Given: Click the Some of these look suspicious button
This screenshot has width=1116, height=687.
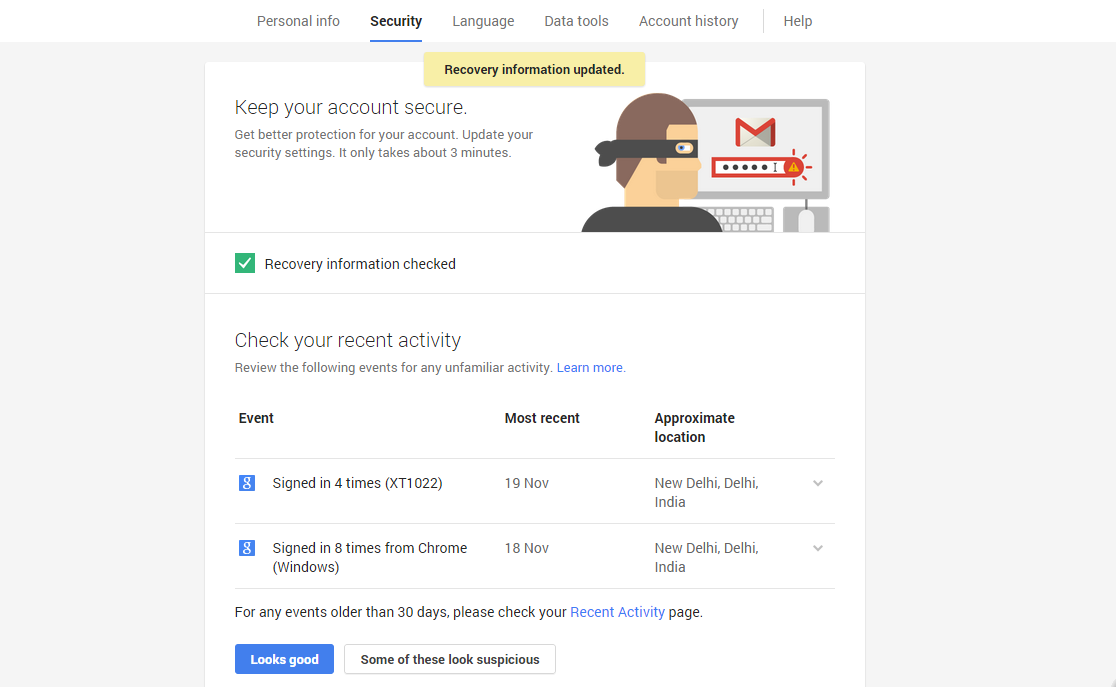Looking at the screenshot, I should tap(450, 659).
